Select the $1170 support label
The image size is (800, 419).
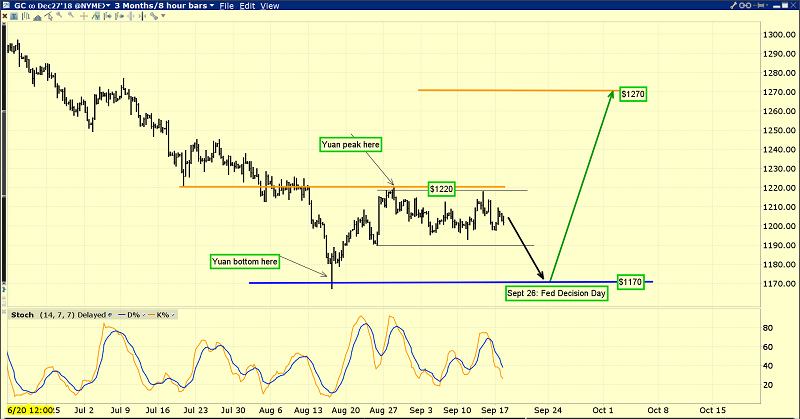(633, 282)
